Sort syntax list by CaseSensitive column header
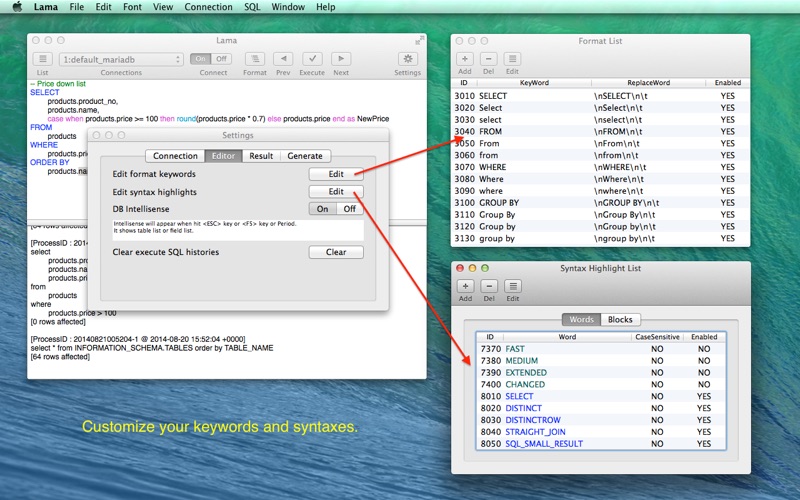This screenshot has width=800, height=500. pos(657,337)
